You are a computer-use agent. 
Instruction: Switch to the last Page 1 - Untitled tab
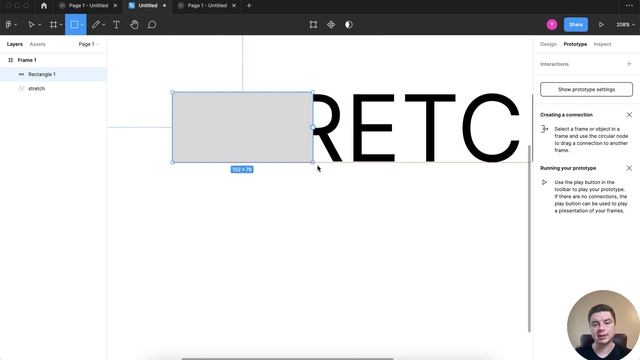(x=207, y=6)
